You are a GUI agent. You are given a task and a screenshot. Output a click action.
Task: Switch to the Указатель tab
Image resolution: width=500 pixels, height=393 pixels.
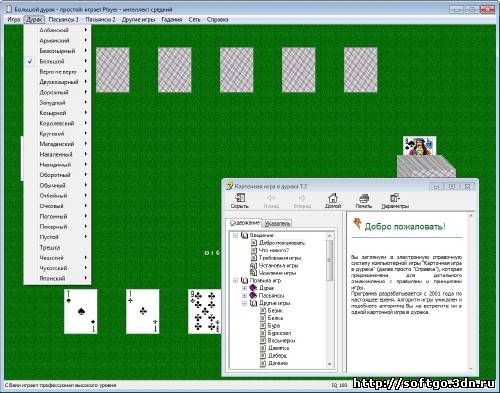(x=277, y=223)
